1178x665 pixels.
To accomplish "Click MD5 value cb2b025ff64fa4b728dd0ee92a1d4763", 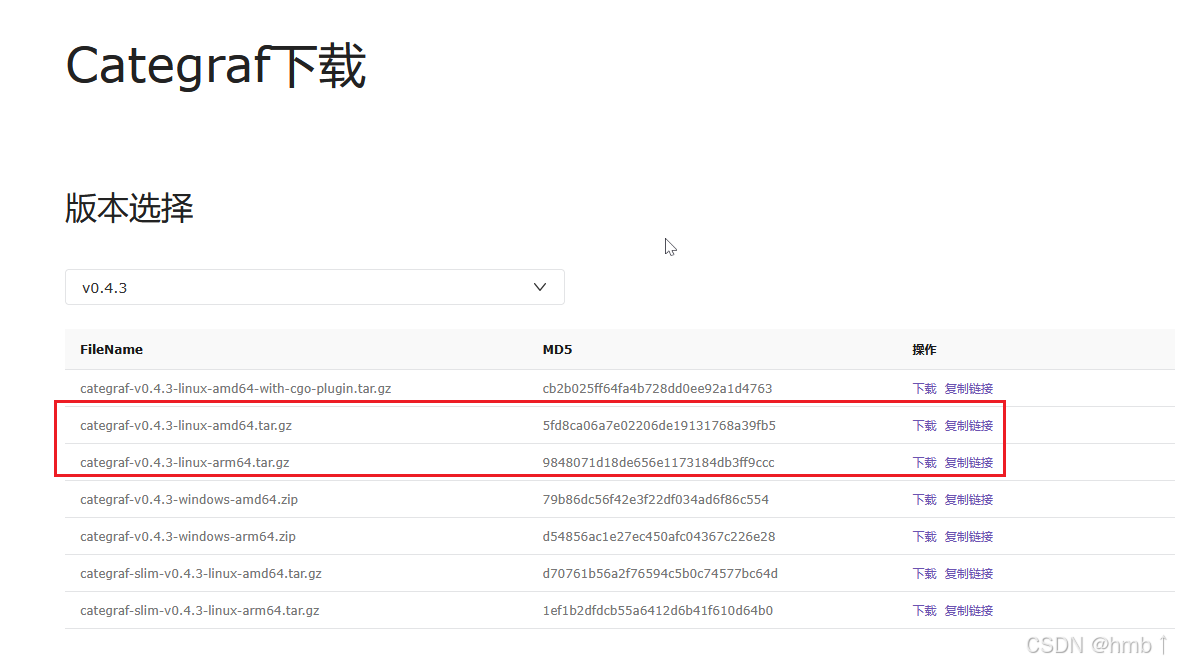I will 657,388.
